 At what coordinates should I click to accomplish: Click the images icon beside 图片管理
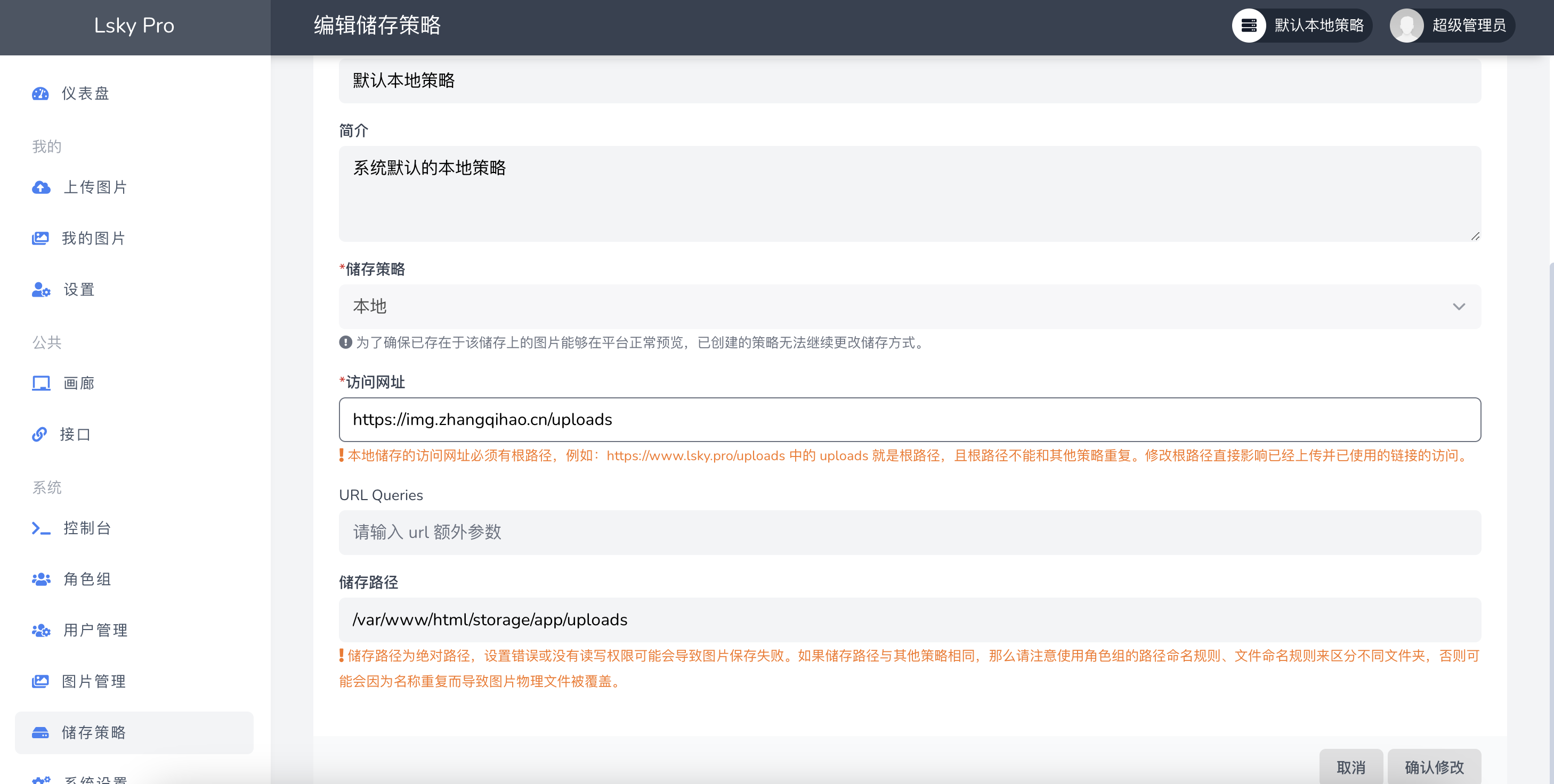41,682
